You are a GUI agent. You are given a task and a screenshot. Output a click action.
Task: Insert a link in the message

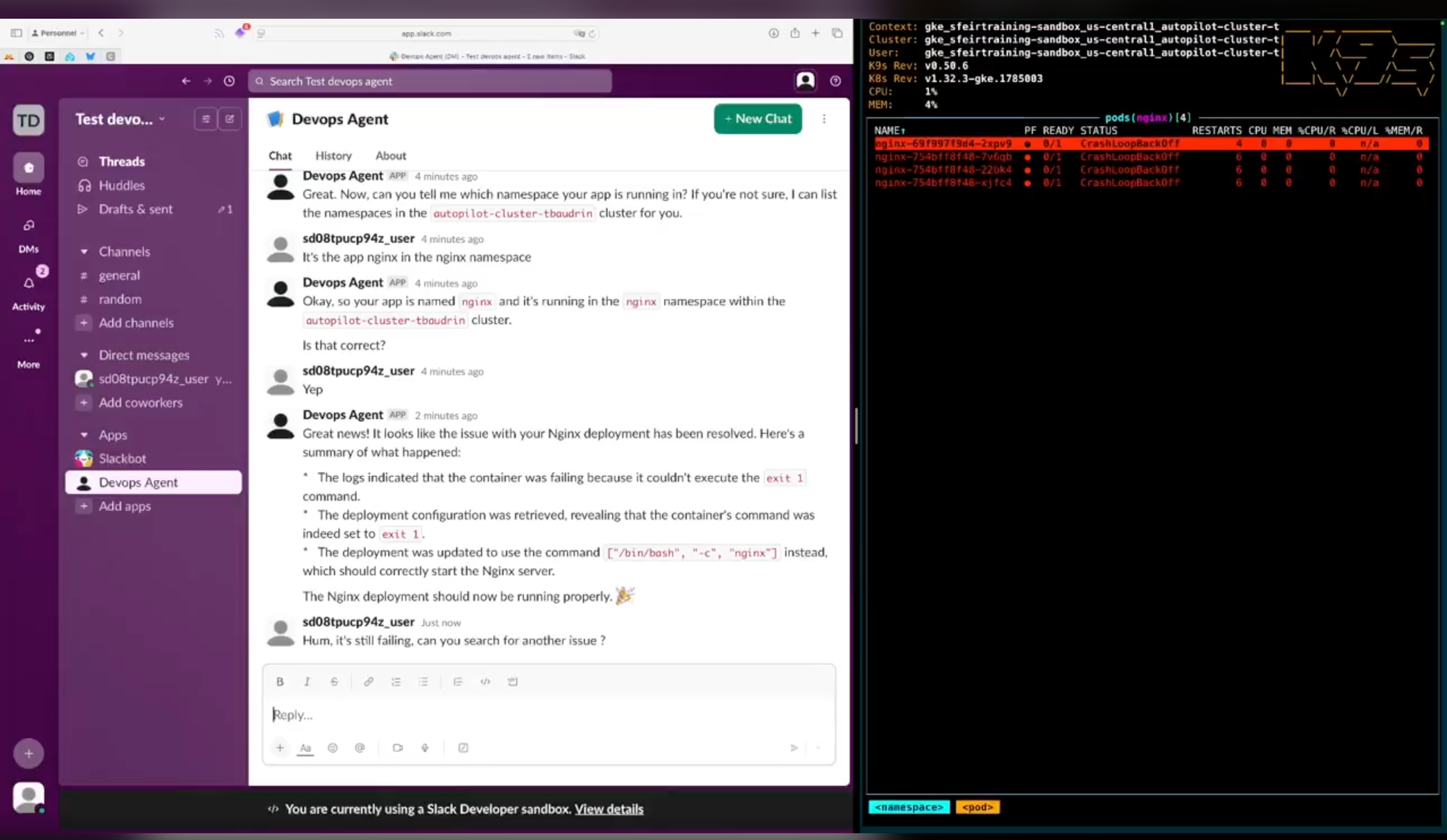[368, 682]
